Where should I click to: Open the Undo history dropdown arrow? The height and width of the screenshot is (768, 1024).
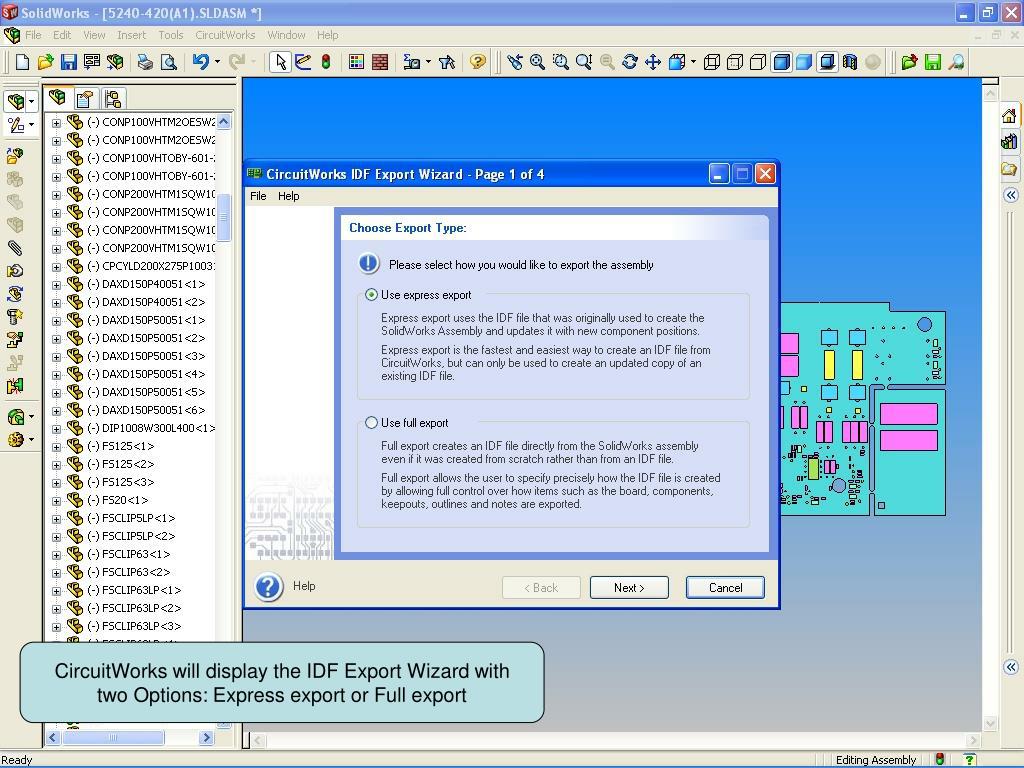217,62
